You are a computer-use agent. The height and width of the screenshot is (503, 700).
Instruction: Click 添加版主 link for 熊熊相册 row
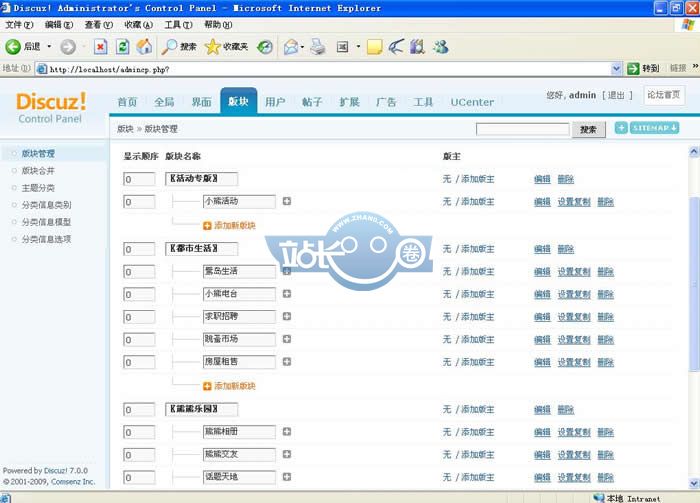(478, 432)
